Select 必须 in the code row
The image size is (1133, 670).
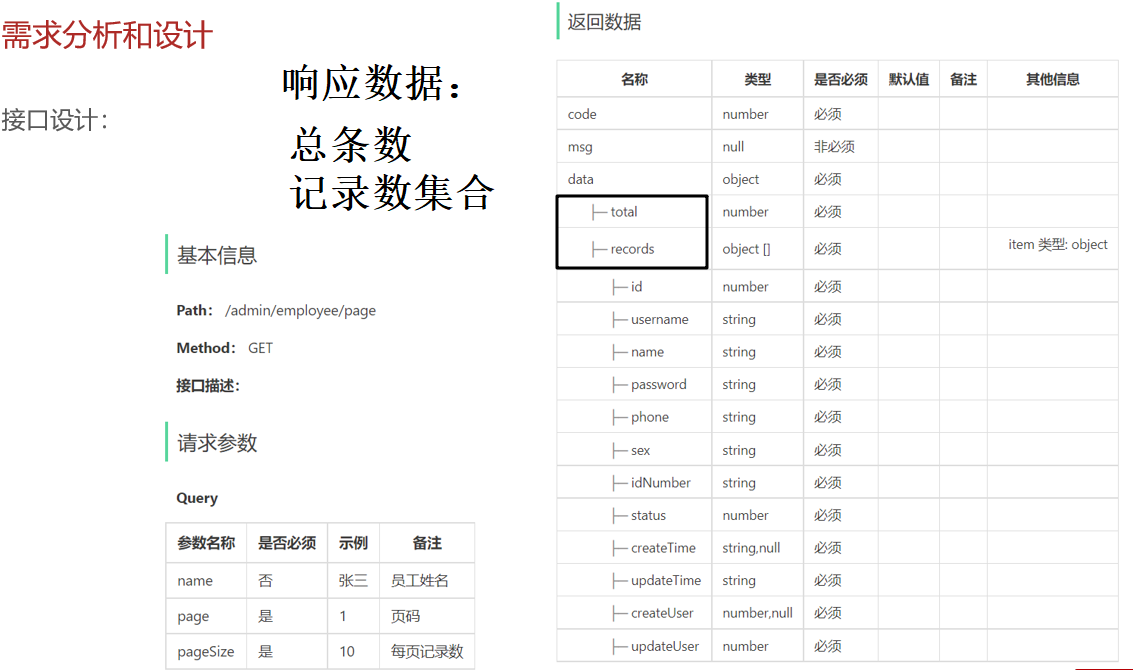[827, 114]
